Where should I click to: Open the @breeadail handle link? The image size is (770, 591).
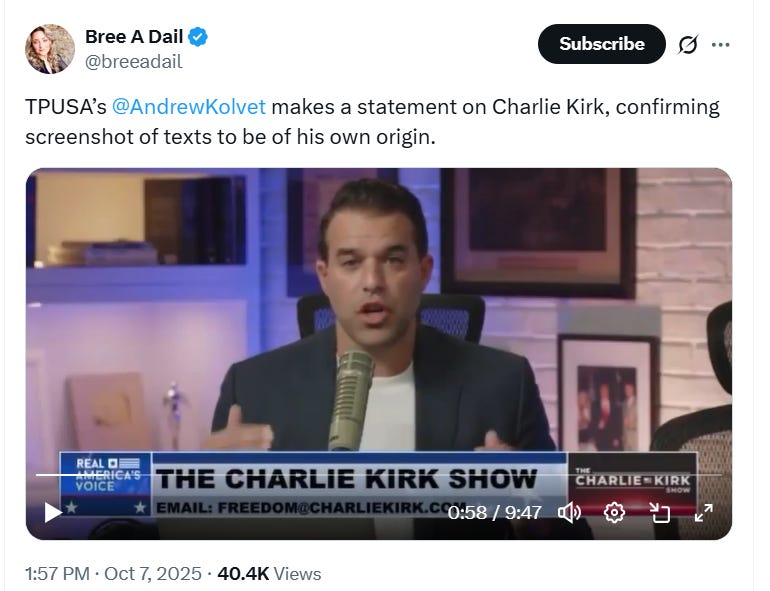coord(134,62)
